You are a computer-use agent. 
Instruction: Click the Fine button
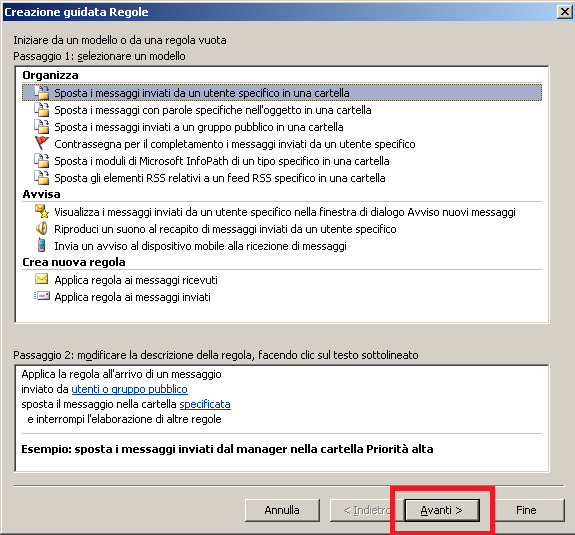(x=526, y=510)
